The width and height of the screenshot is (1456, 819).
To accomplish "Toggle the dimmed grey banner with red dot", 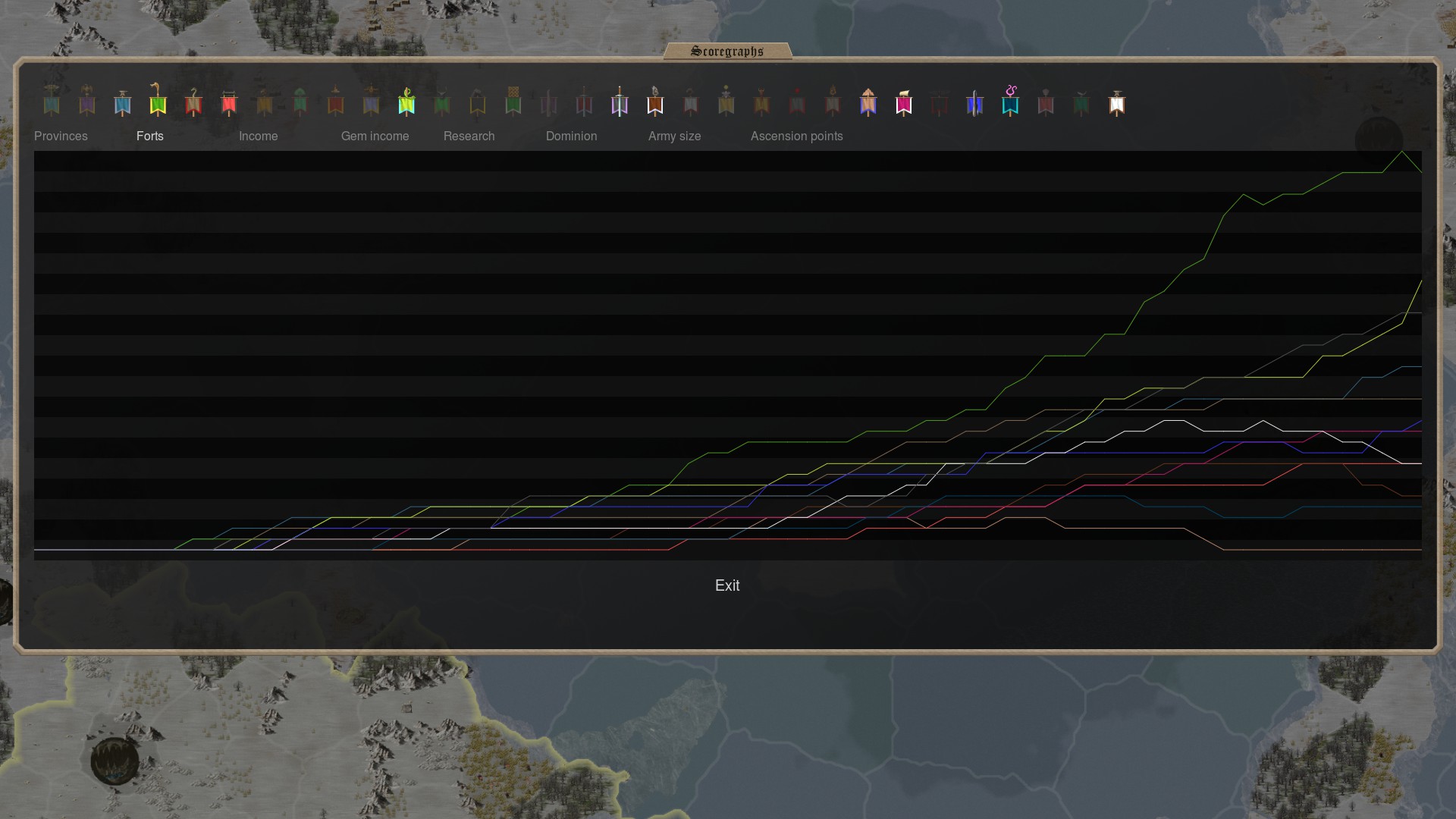I will click(797, 102).
